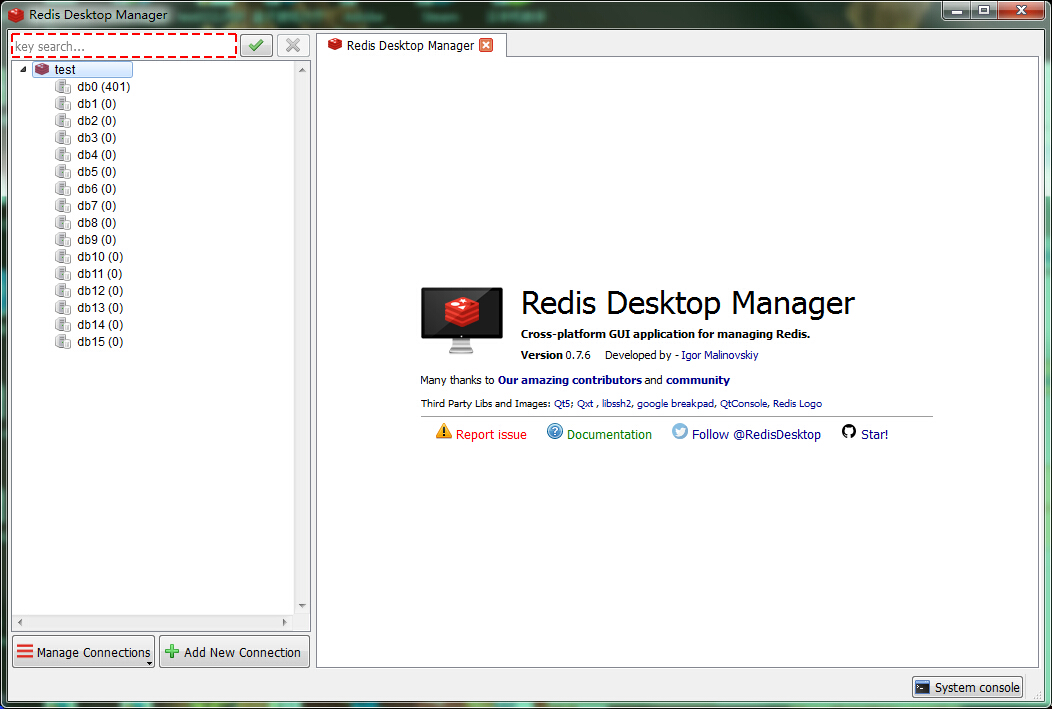Click the Redis monitor logo image

point(462,320)
